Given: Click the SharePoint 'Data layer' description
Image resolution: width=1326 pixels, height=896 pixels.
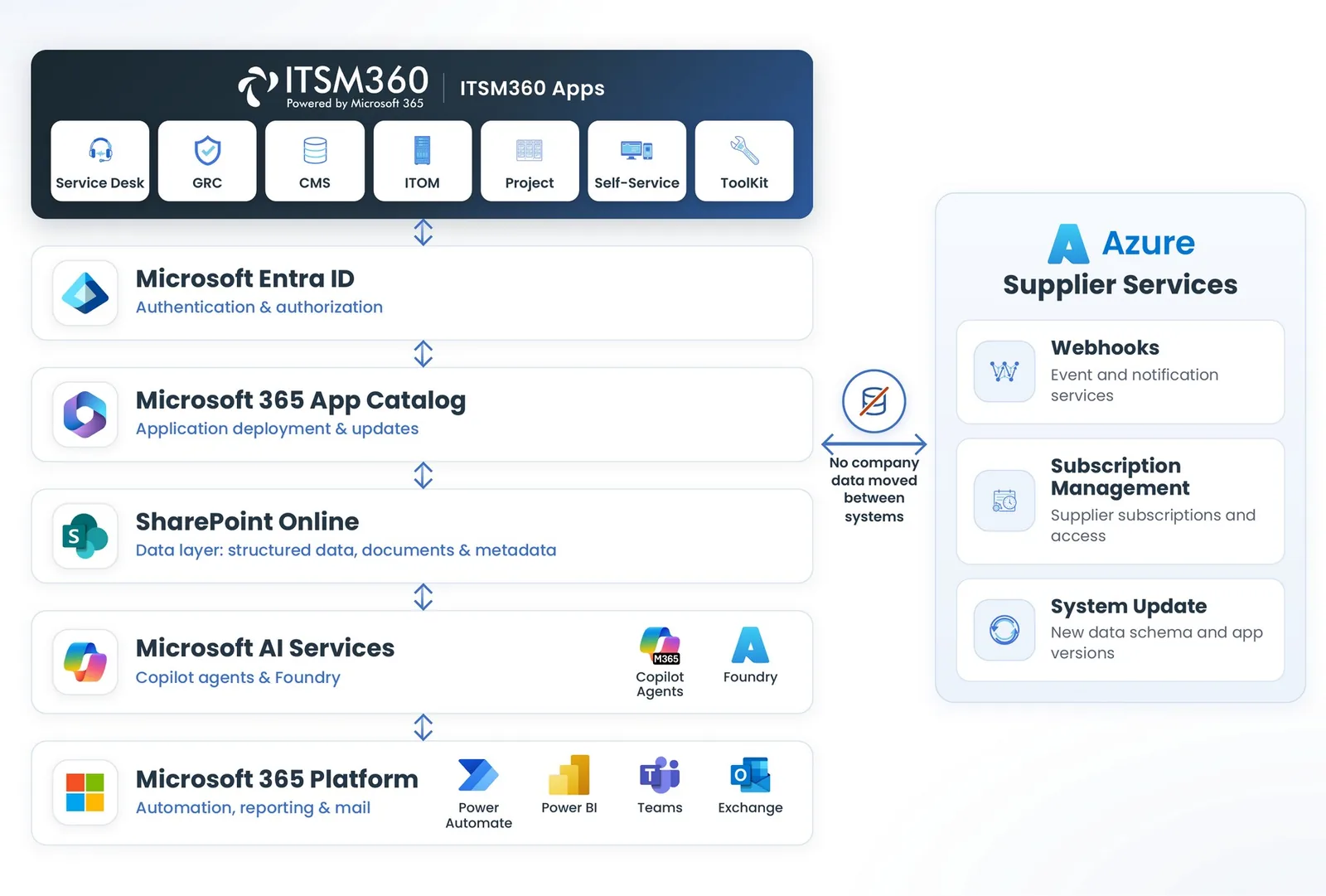Looking at the screenshot, I should pos(346,550).
